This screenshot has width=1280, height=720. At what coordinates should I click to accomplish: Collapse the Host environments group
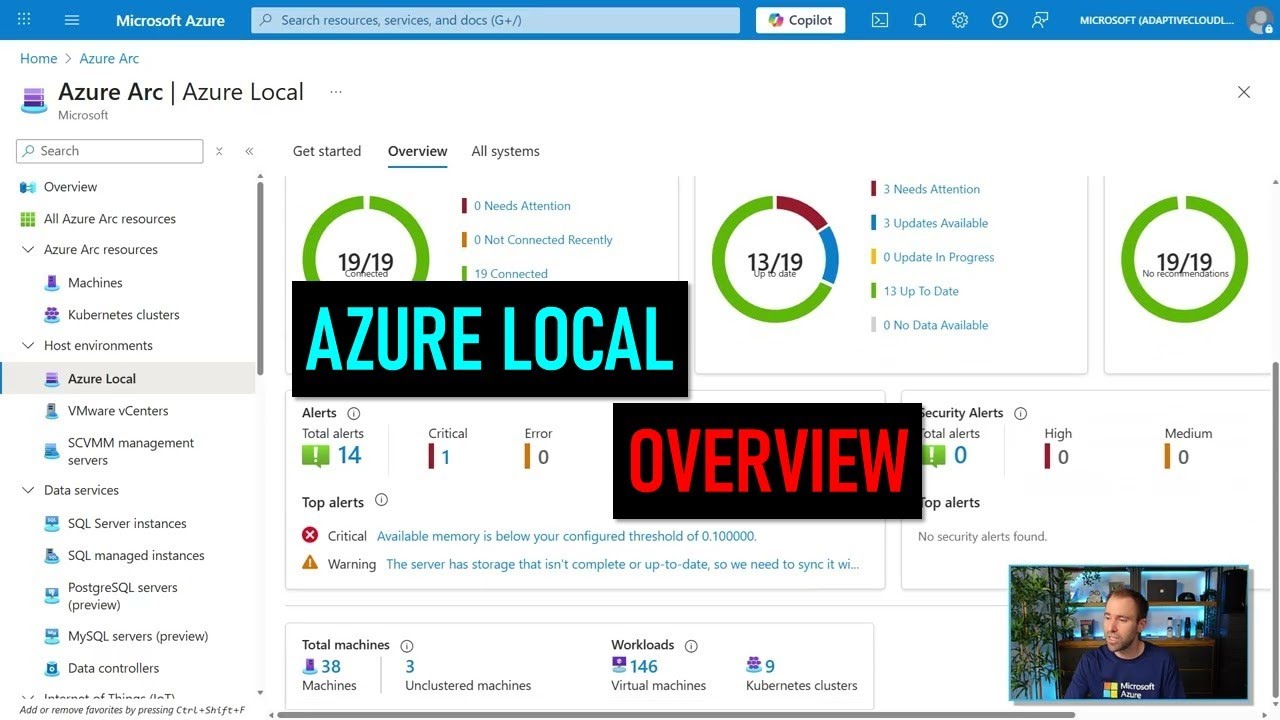[28, 346]
